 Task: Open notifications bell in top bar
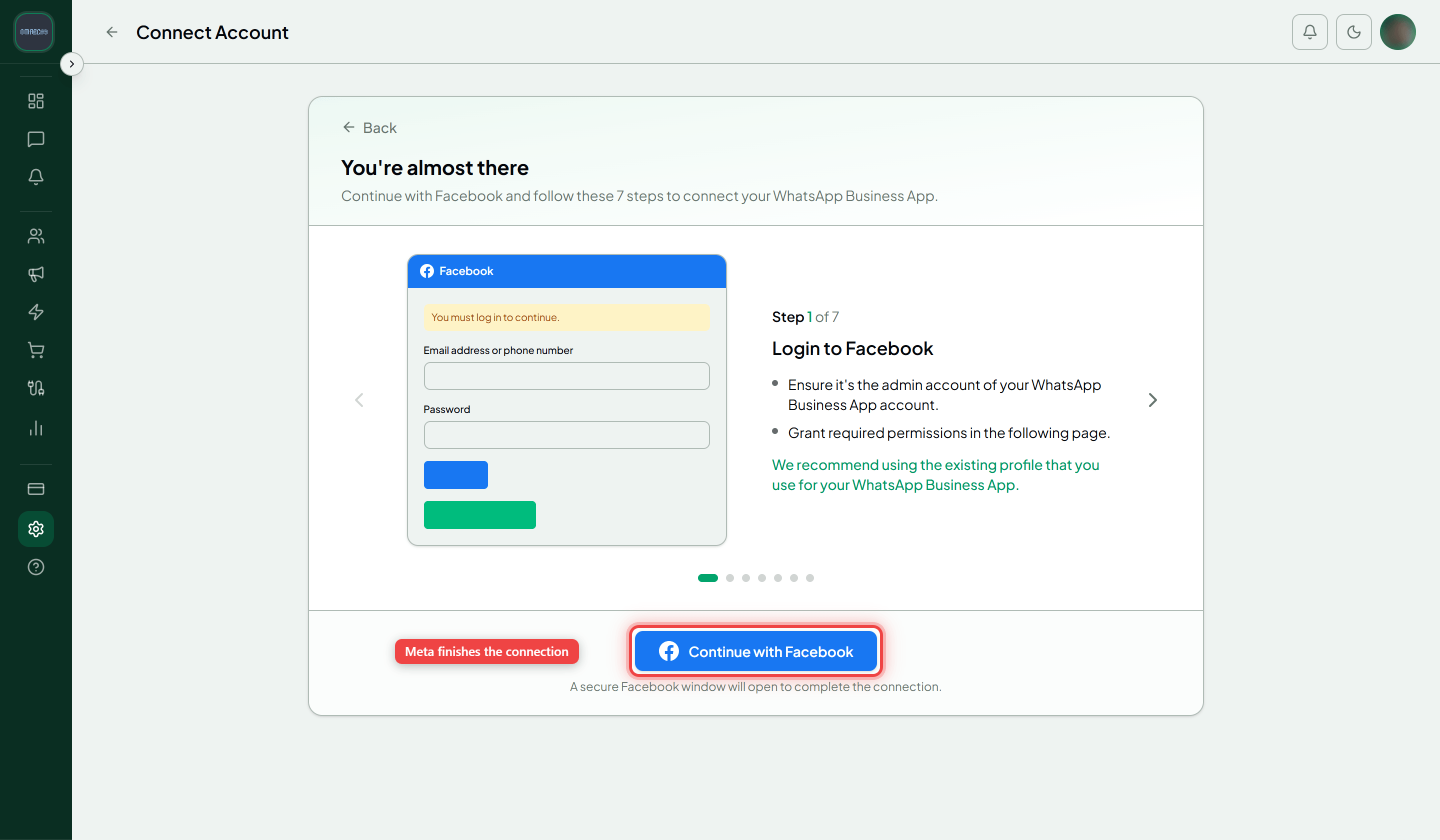1309,32
